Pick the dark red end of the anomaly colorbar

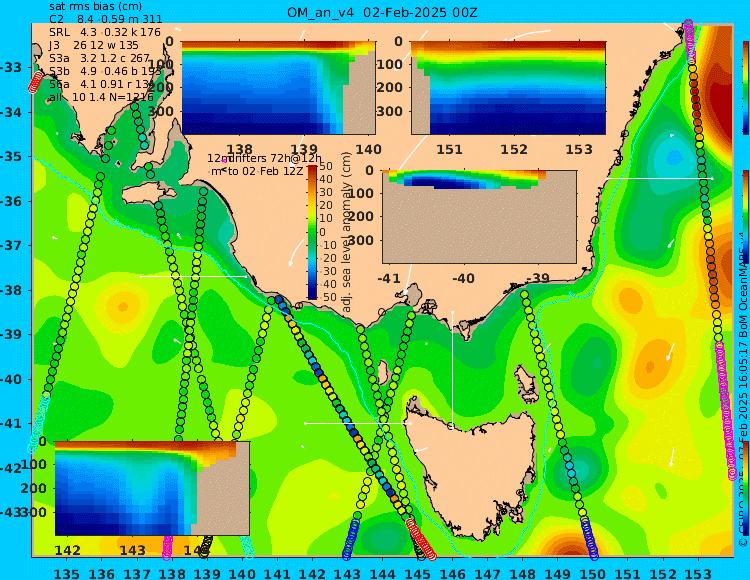click(312, 168)
